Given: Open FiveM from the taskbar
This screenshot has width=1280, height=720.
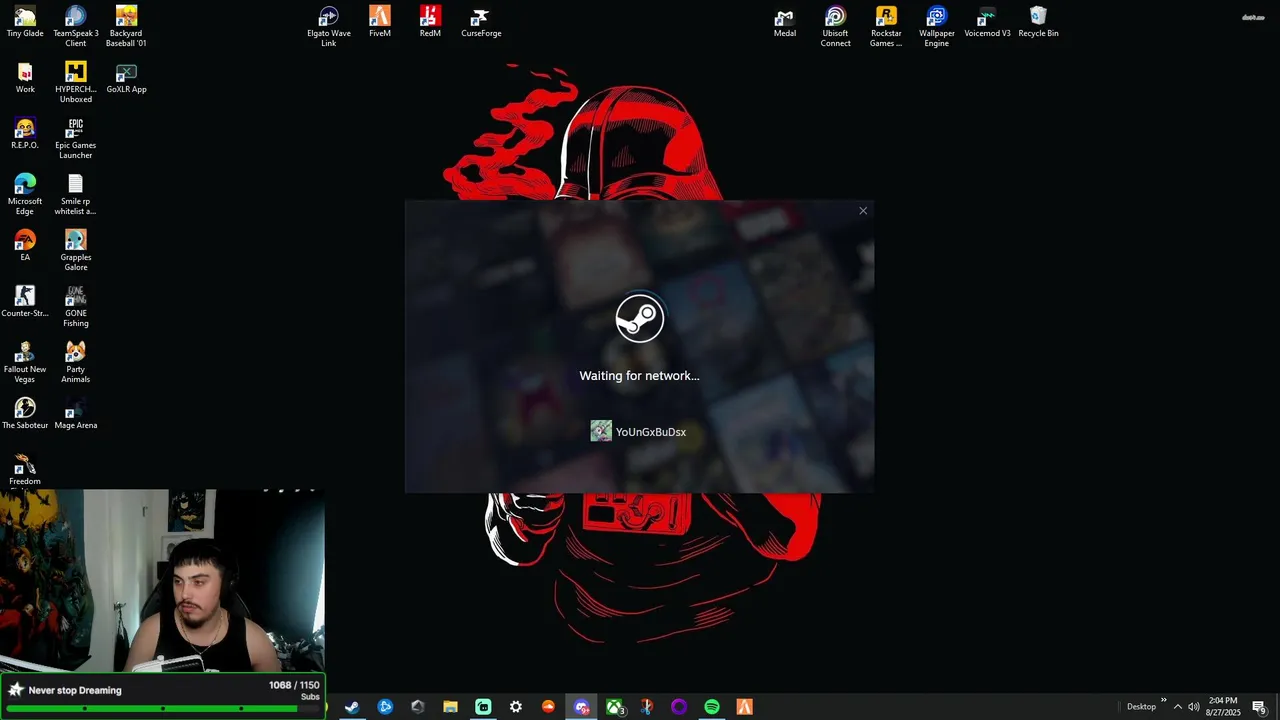Looking at the screenshot, I should click(745, 707).
